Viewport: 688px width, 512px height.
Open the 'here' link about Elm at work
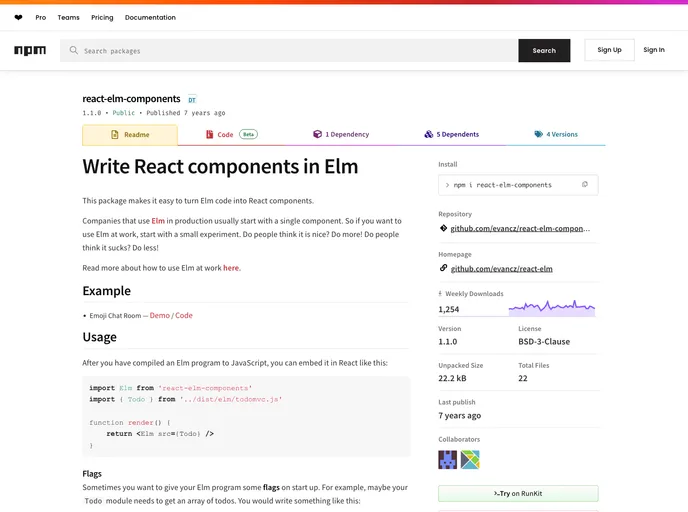pyautogui.click(x=231, y=268)
